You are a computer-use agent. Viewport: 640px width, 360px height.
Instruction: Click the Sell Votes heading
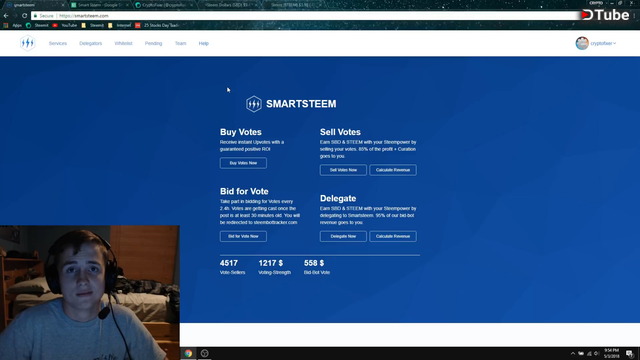tap(340, 132)
